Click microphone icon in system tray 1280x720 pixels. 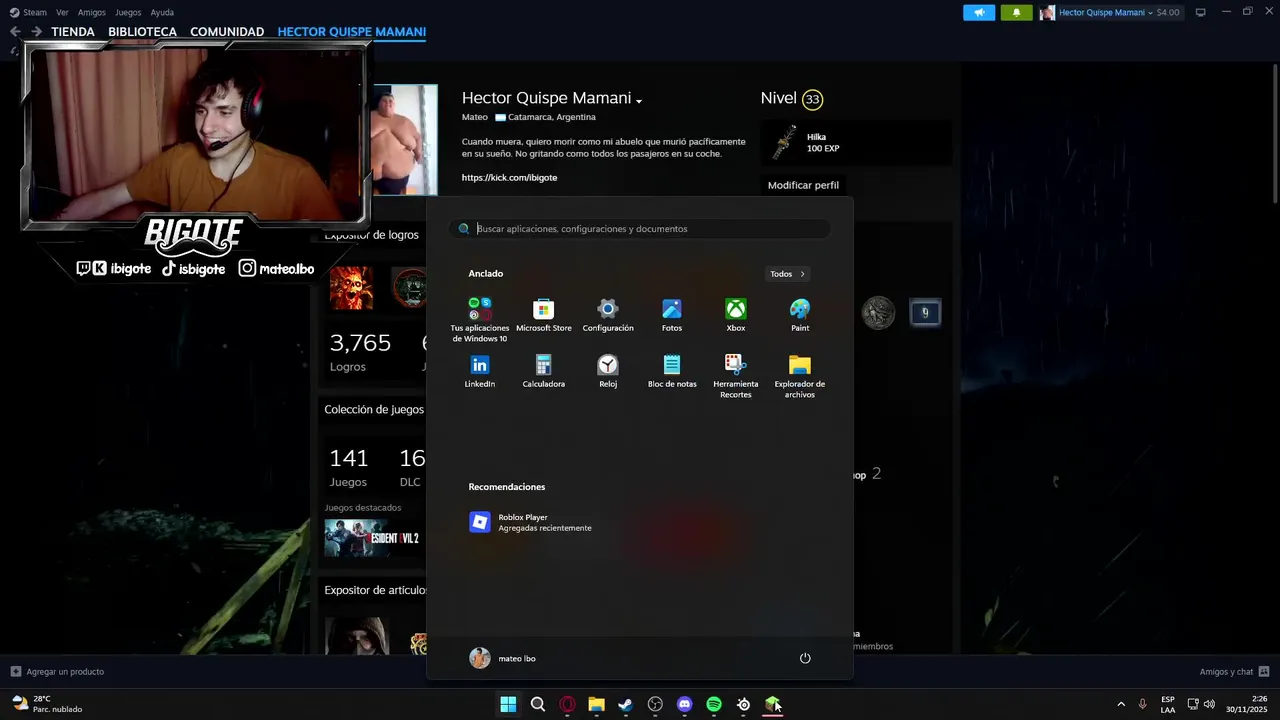point(1142,705)
